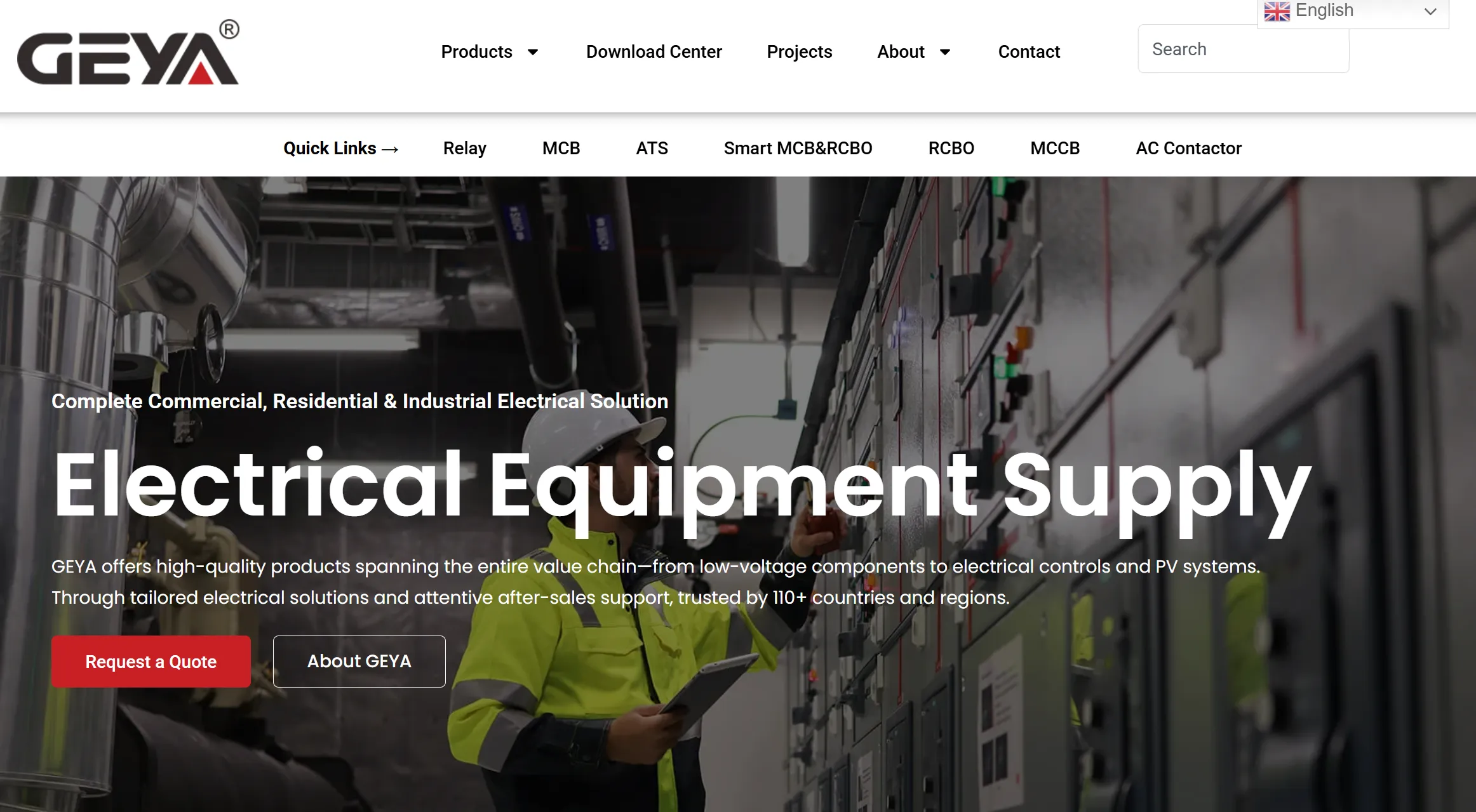Expand the Products dropdown arrow
This screenshot has width=1476, height=812.
tap(533, 52)
